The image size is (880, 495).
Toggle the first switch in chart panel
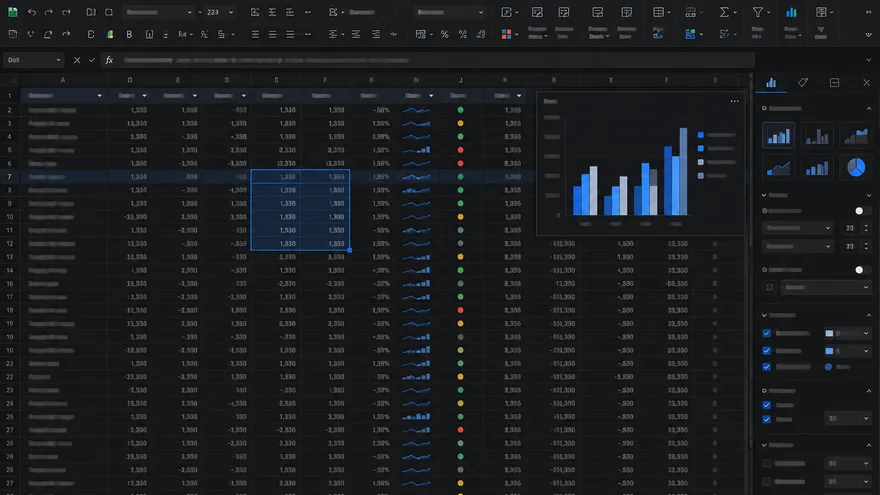coord(861,211)
